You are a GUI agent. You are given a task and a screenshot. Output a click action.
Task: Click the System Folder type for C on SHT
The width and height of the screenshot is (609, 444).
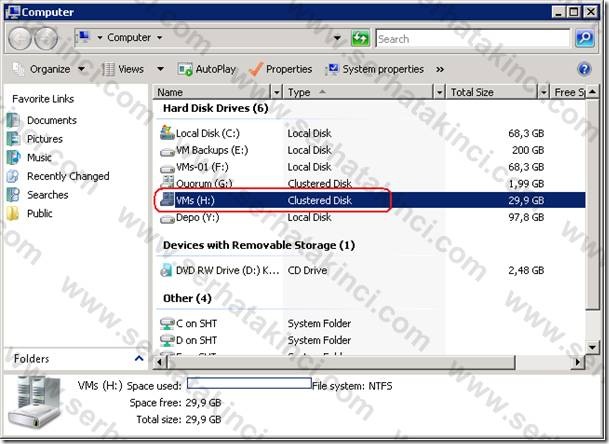click(x=319, y=323)
